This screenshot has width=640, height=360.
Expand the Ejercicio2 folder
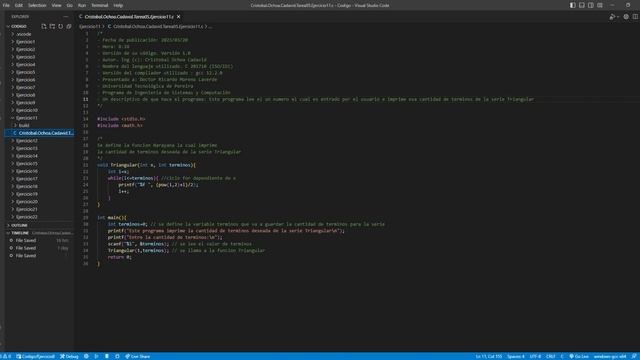(x=40, y=49)
